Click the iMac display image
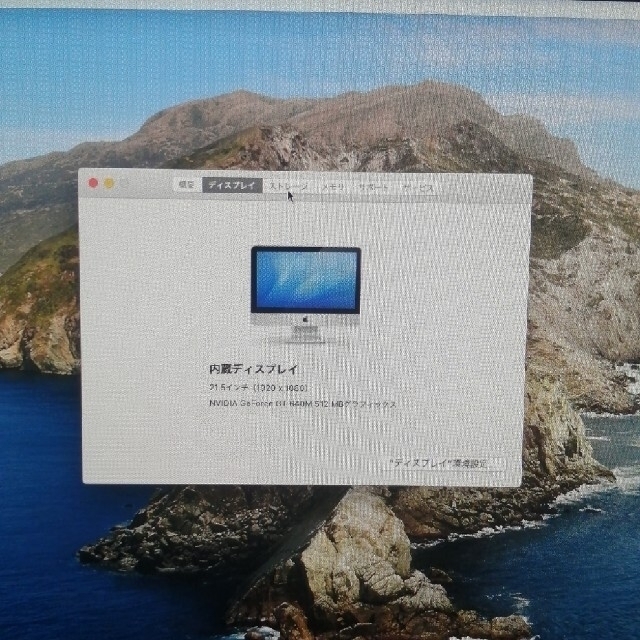The height and width of the screenshot is (640, 640). point(306,295)
